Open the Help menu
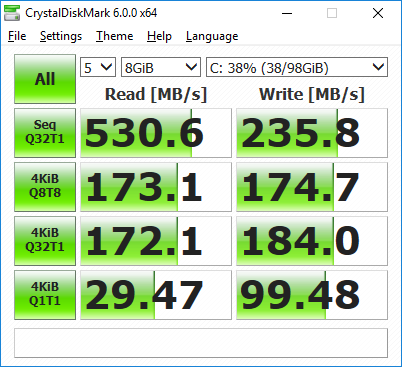This screenshot has height=367, width=402. coord(159,36)
